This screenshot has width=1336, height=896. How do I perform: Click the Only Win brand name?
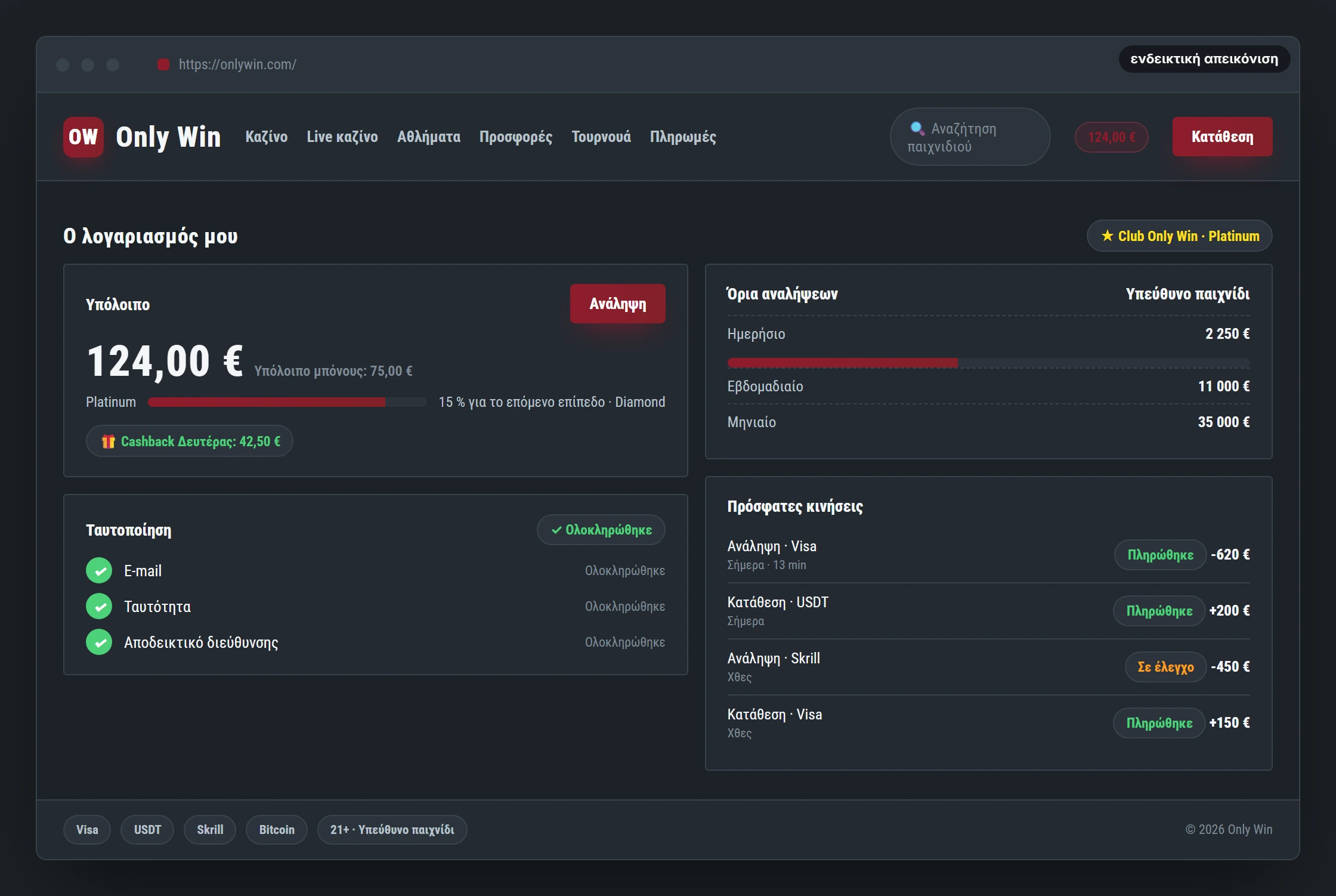(x=168, y=137)
